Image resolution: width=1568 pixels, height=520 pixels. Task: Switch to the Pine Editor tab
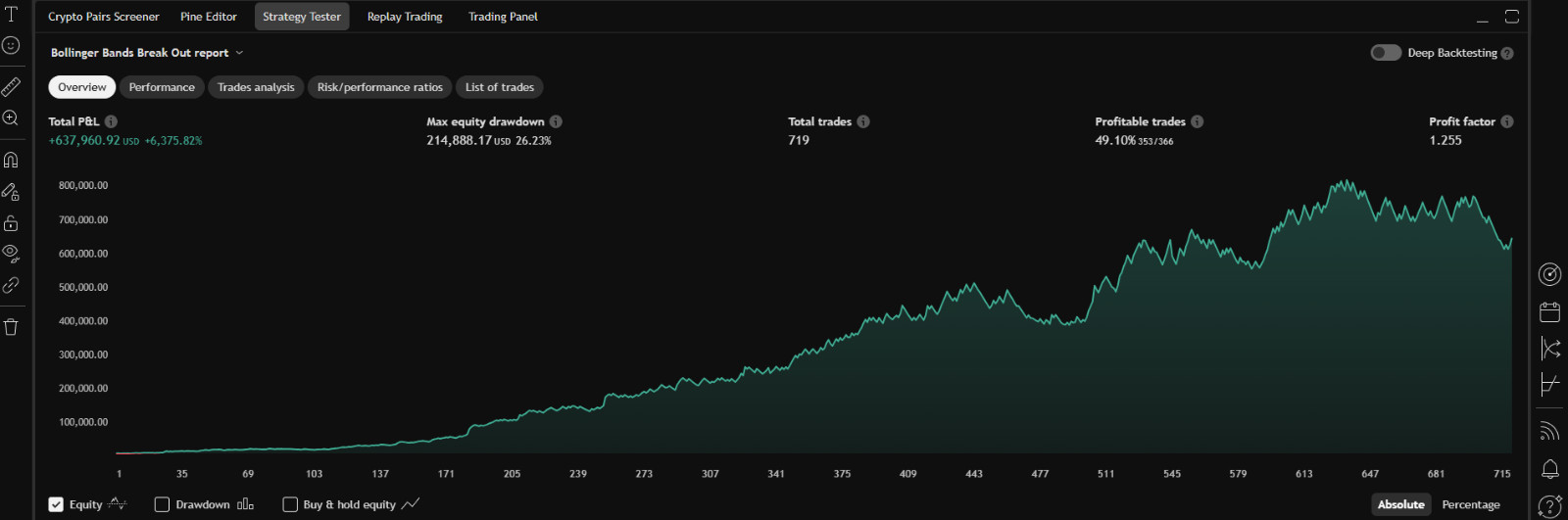coord(209,17)
